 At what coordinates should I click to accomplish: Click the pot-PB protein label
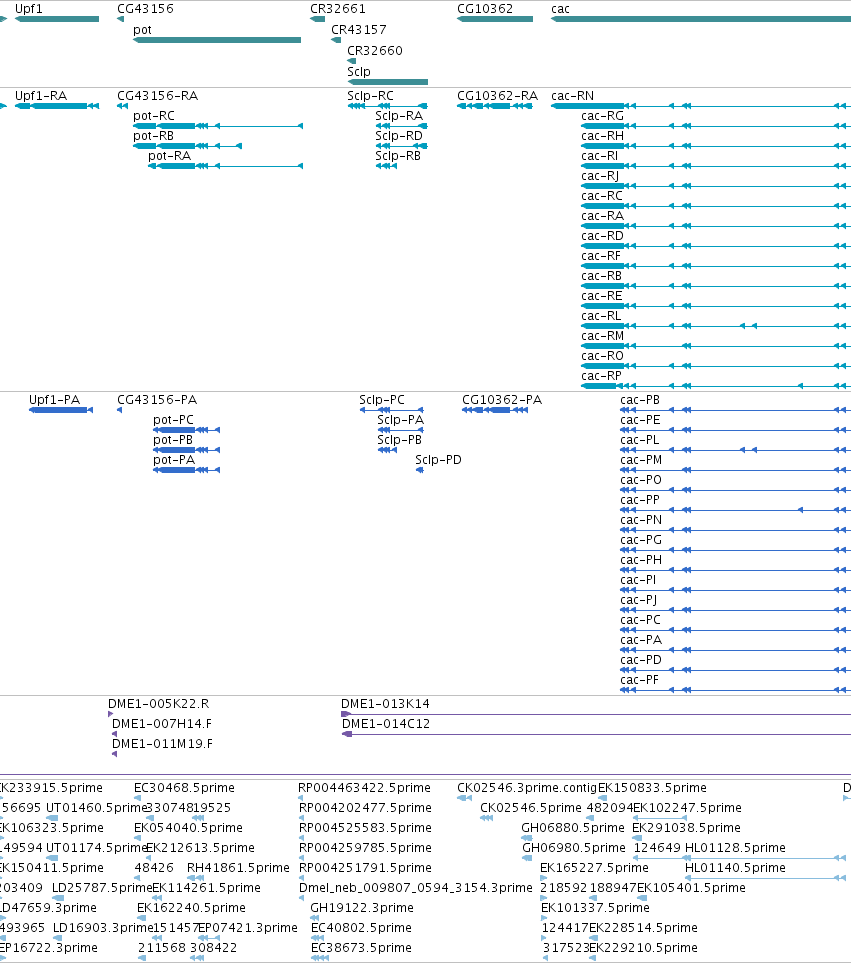pyautogui.click(x=173, y=440)
